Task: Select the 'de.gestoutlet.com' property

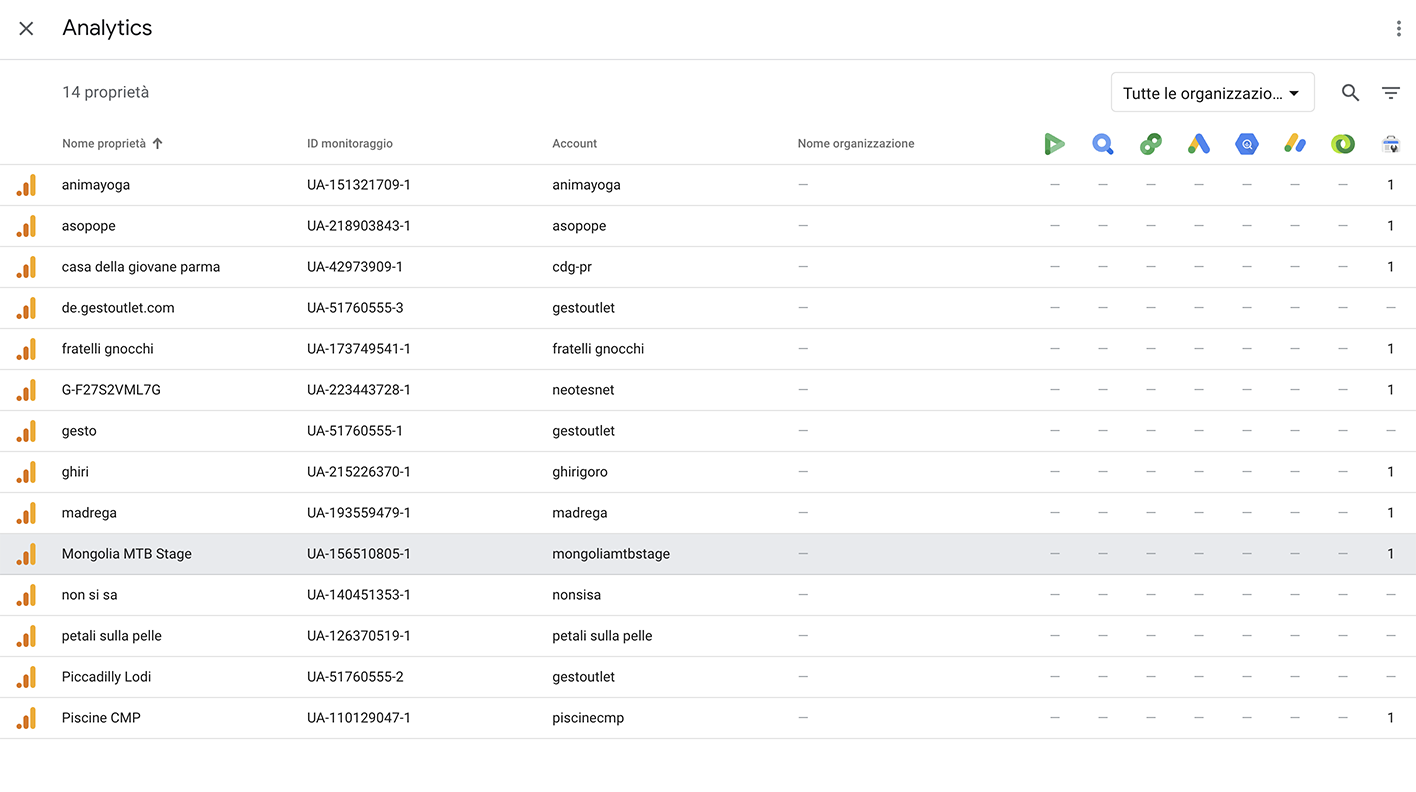Action: point(118,308)
